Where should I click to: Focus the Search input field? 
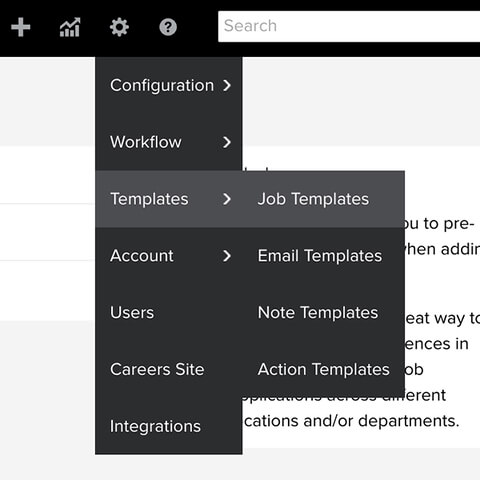coord(349,26)
